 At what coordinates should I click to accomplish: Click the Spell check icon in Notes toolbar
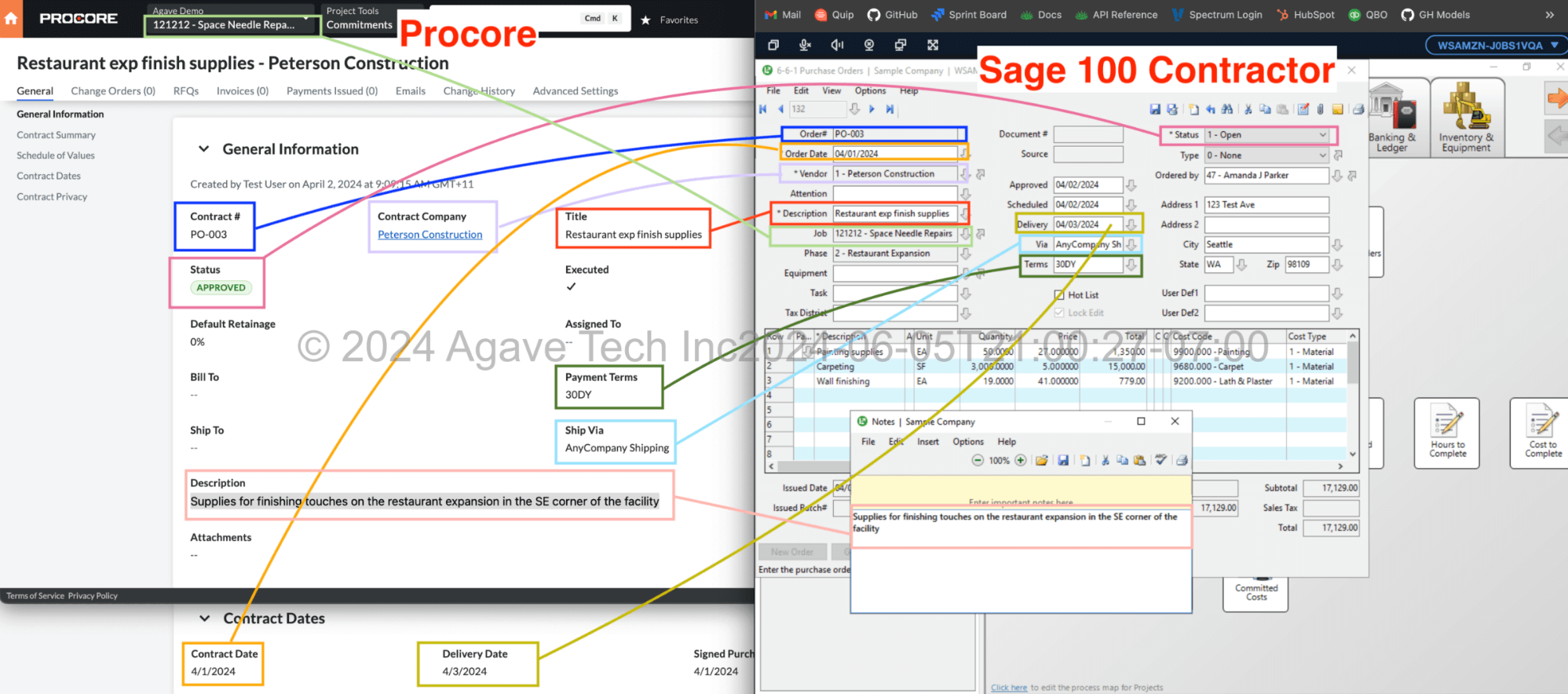pos(1160,461)
